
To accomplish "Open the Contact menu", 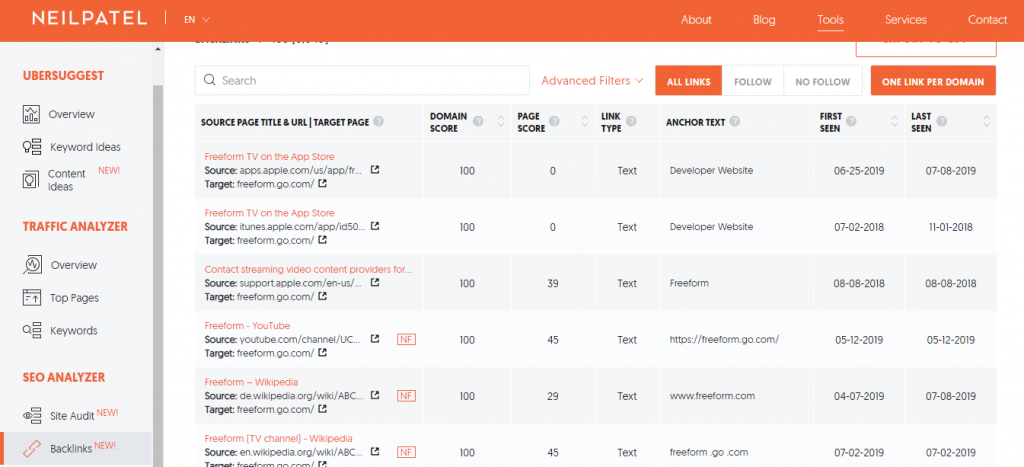I will [987, 20].
